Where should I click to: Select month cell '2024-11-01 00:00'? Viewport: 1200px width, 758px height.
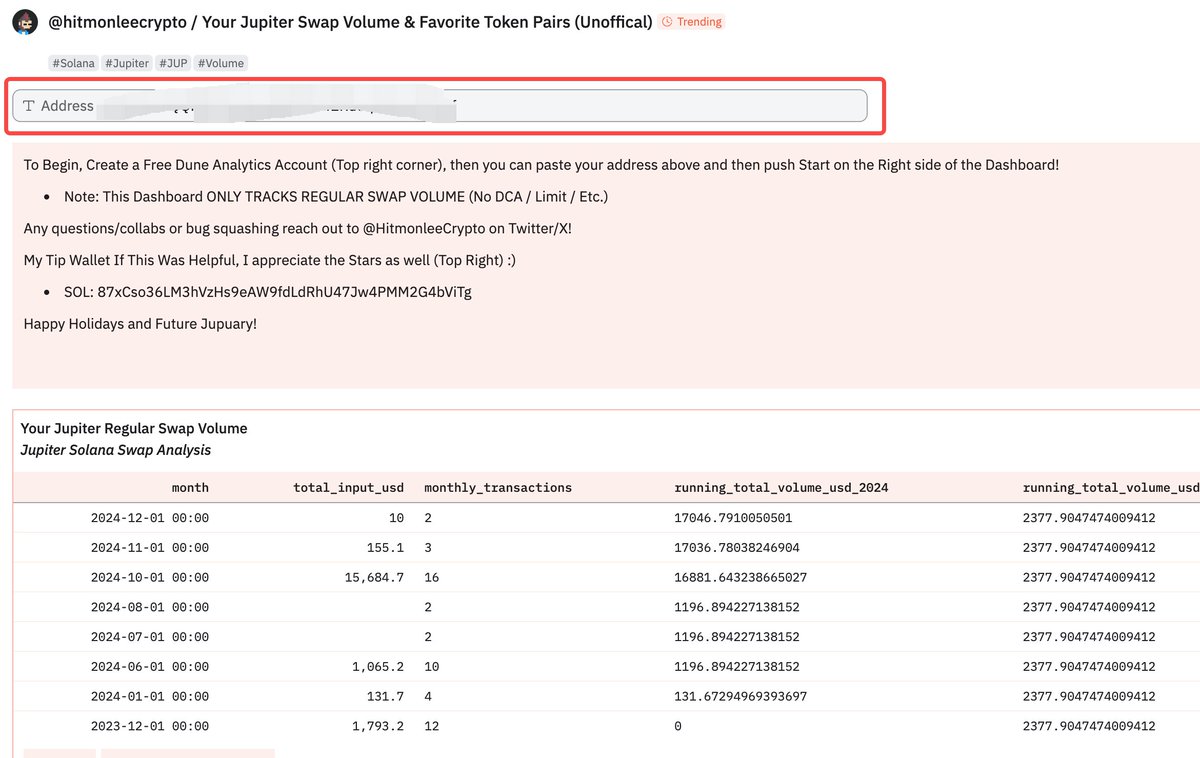point(150,548)
